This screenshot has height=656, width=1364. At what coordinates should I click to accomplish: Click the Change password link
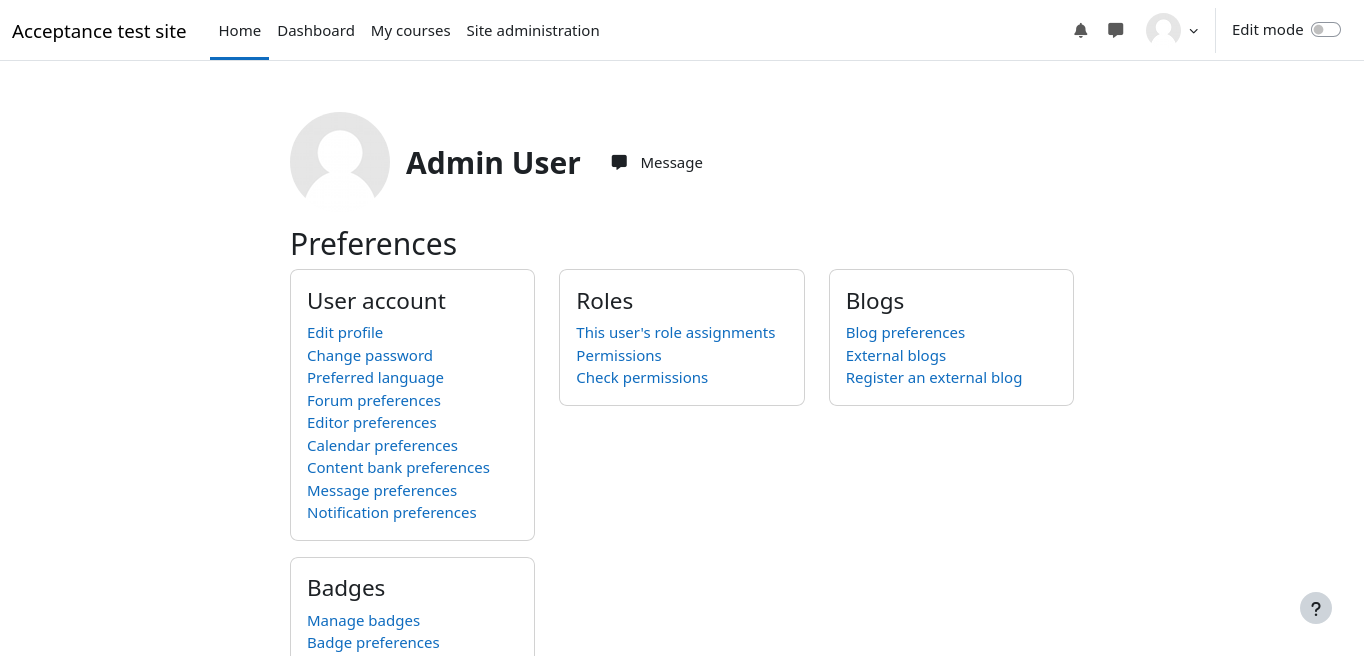(x=370, y=356)
